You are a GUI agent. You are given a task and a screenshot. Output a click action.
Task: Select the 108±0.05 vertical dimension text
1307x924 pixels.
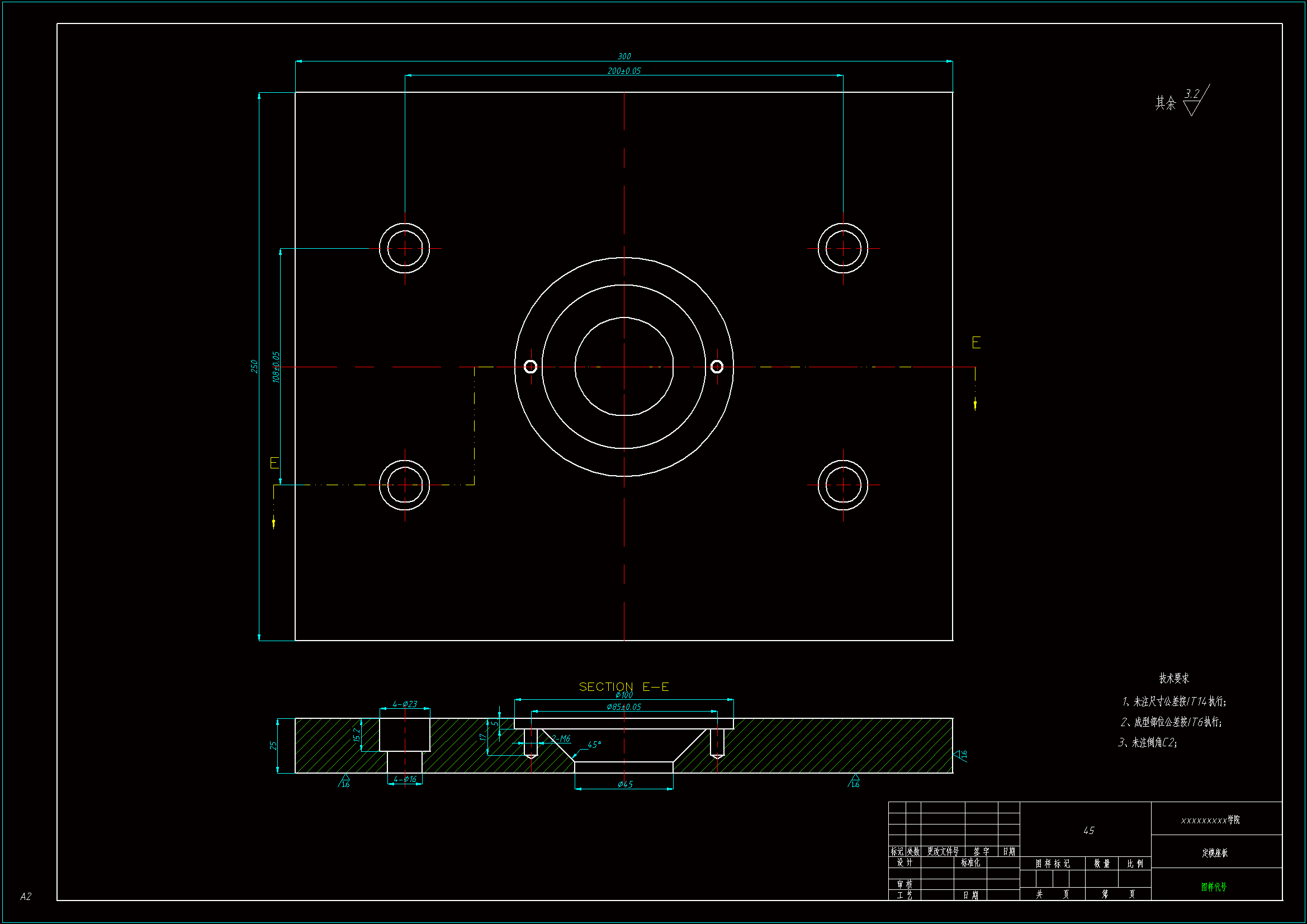pos(276,367)
